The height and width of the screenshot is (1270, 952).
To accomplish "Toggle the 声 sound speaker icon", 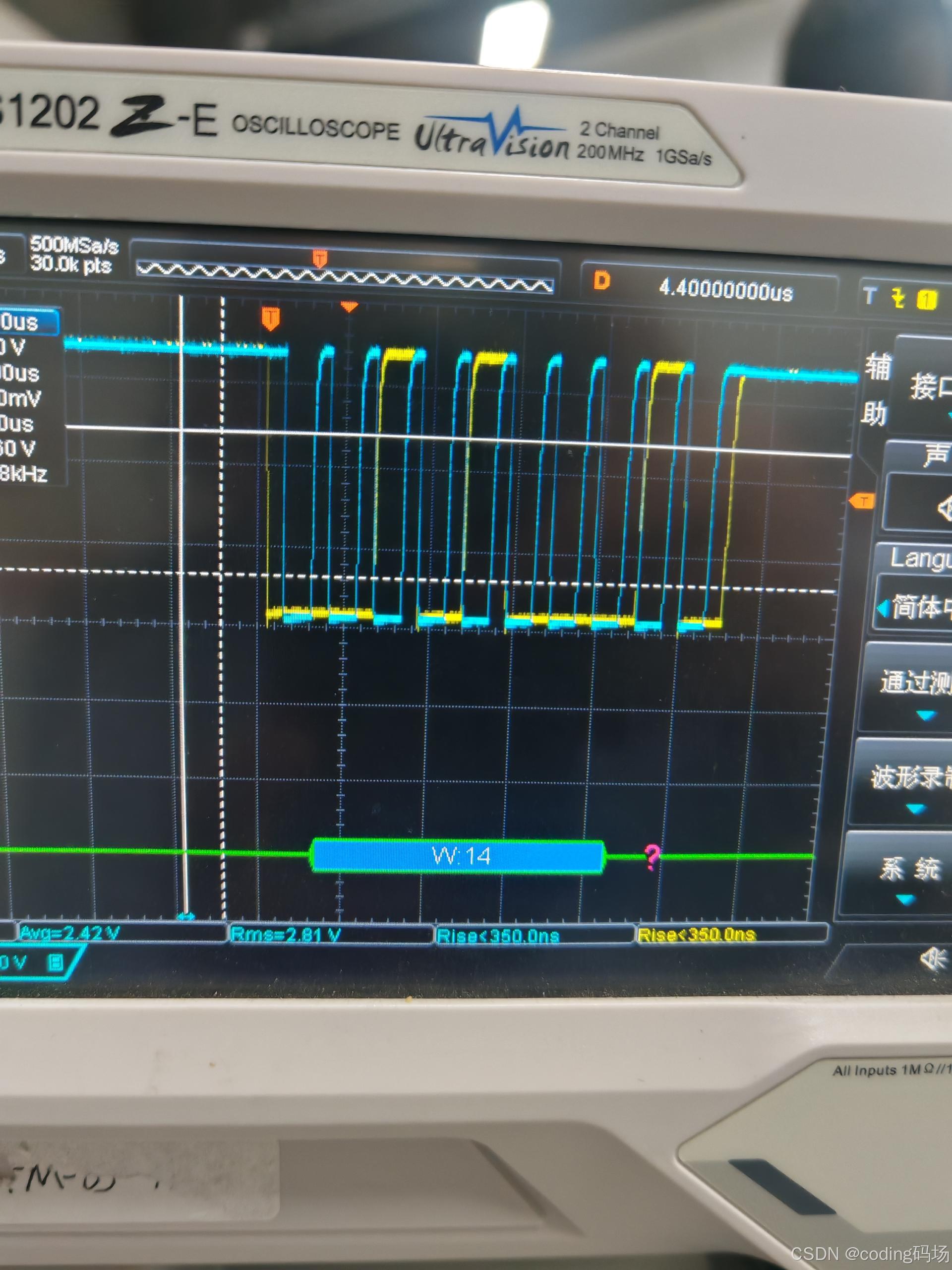I will 945,508.
